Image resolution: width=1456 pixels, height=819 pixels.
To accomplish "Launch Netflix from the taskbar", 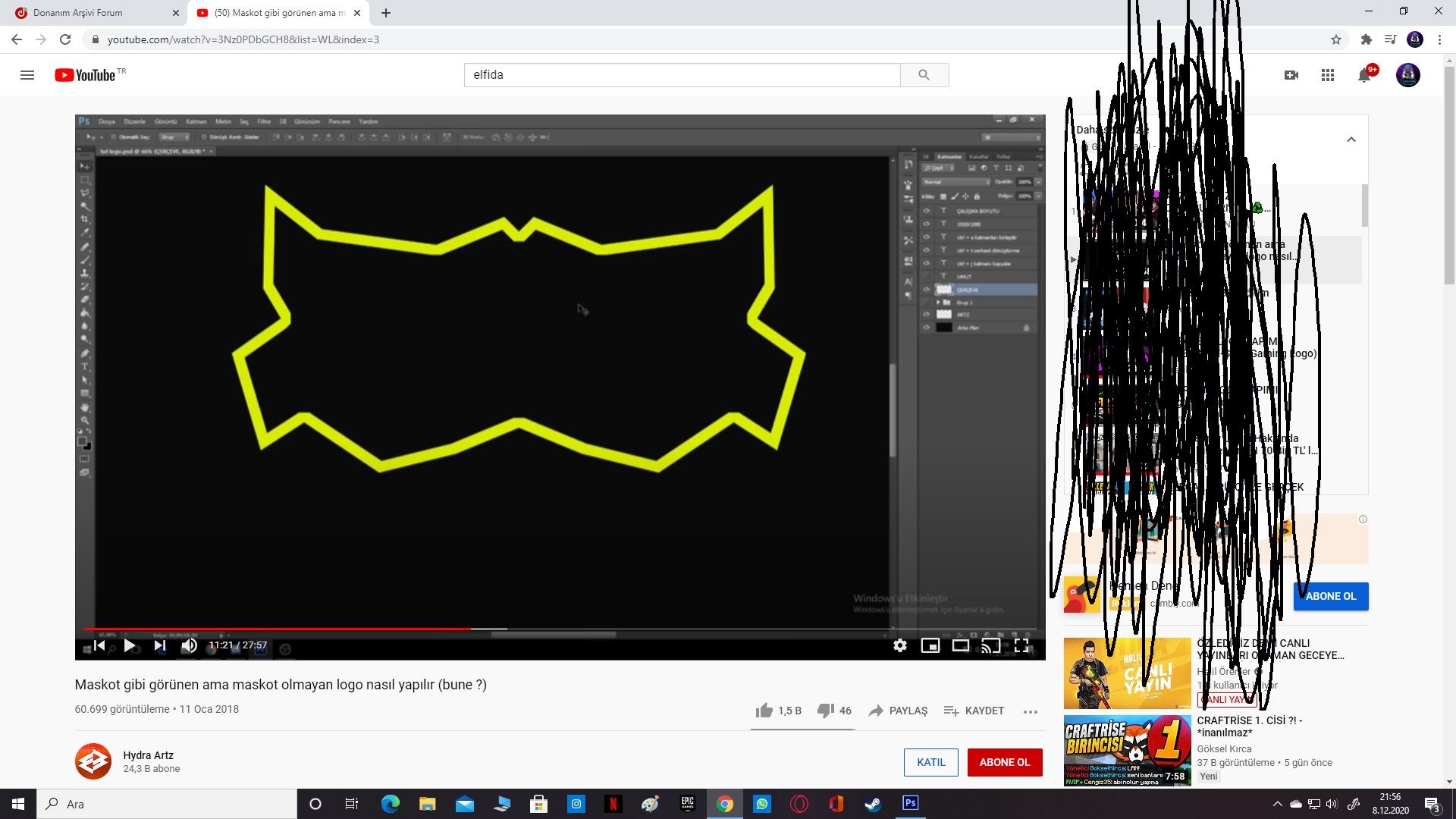I will (613, 804).
